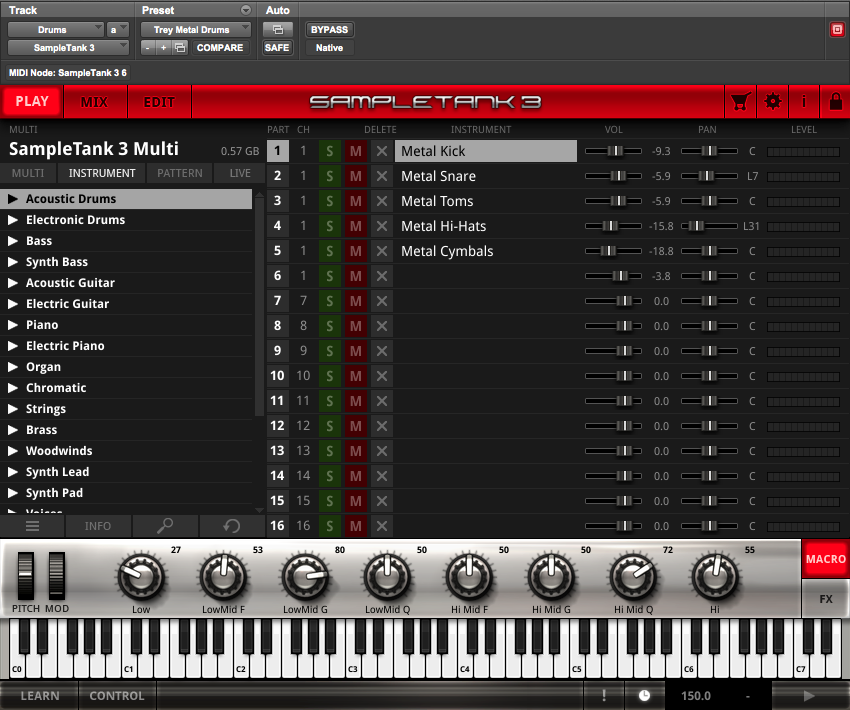The image size is (850, 710).
Task: Click the exclamation panic icon
Action: (604, 695)
